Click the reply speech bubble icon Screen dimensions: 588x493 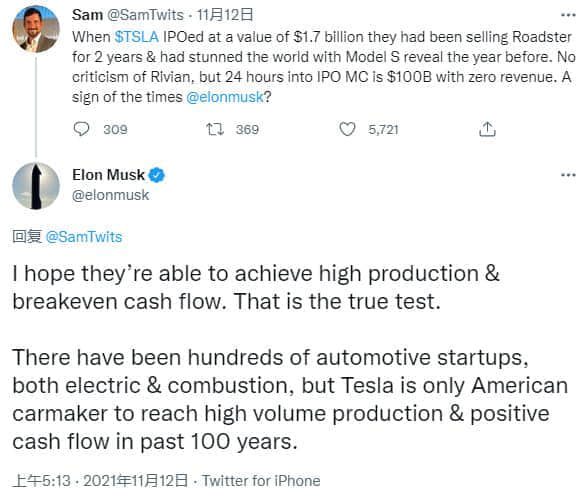pos(81,129)
